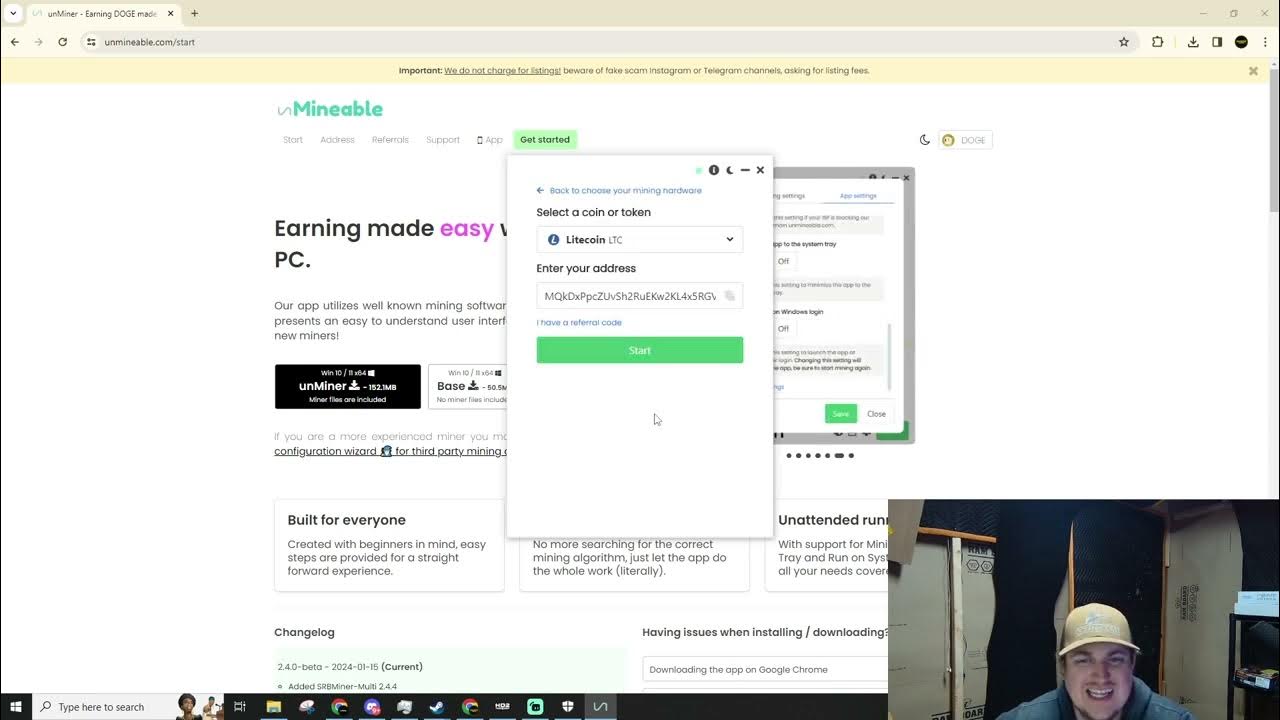Open the Address page in site nav
The height and width of the screenshot is (720, 1280).
click(337, 140)
